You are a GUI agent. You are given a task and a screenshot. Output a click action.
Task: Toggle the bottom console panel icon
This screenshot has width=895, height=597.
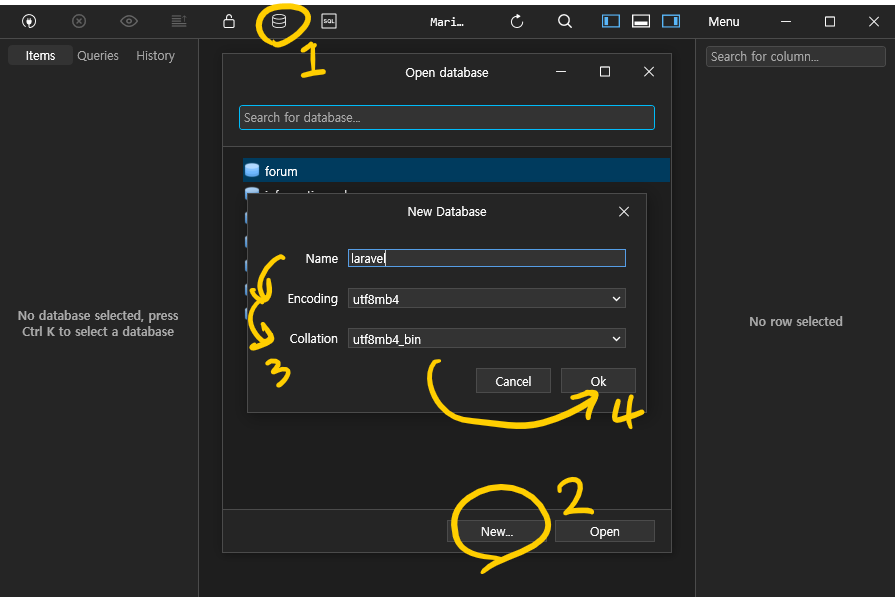point(641,22)
